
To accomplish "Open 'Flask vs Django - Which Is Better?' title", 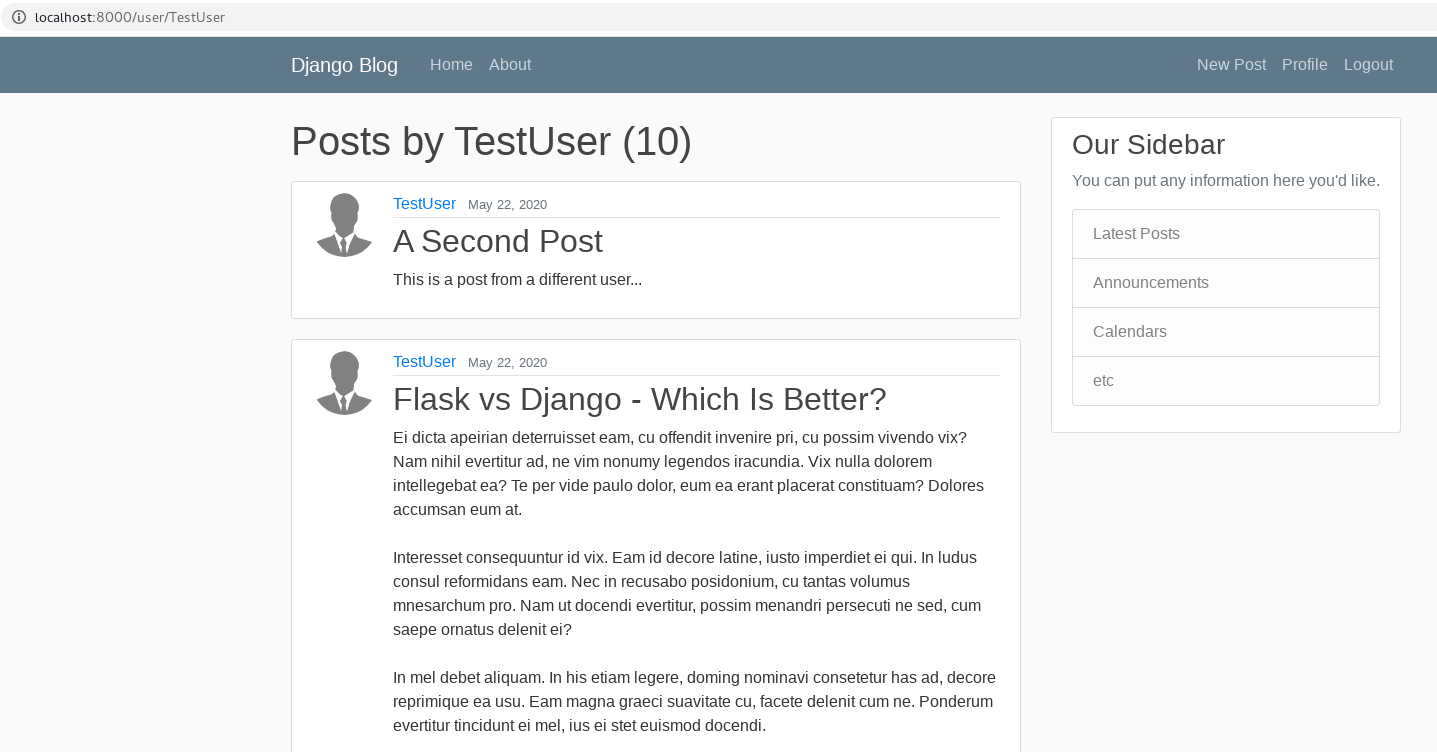I will click(639, 399).
